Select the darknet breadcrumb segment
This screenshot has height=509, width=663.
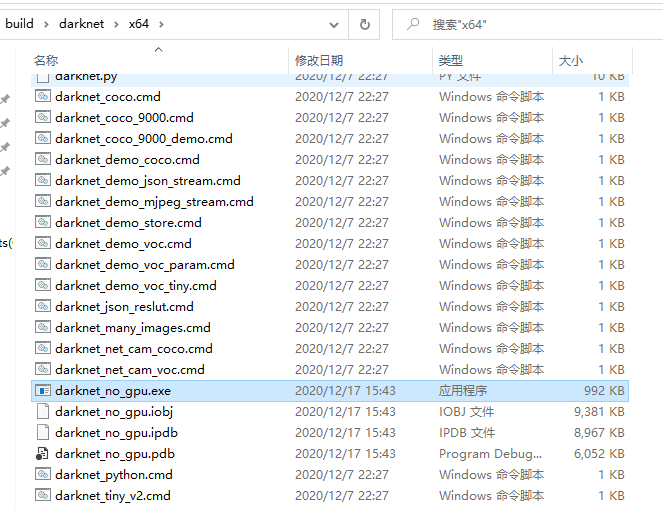82,24
